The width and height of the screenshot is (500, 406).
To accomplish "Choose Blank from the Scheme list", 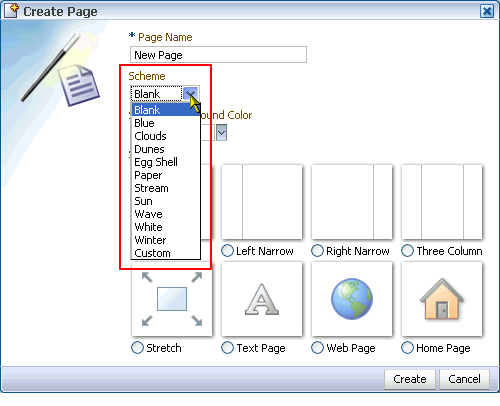I will (x=166, y=110).
